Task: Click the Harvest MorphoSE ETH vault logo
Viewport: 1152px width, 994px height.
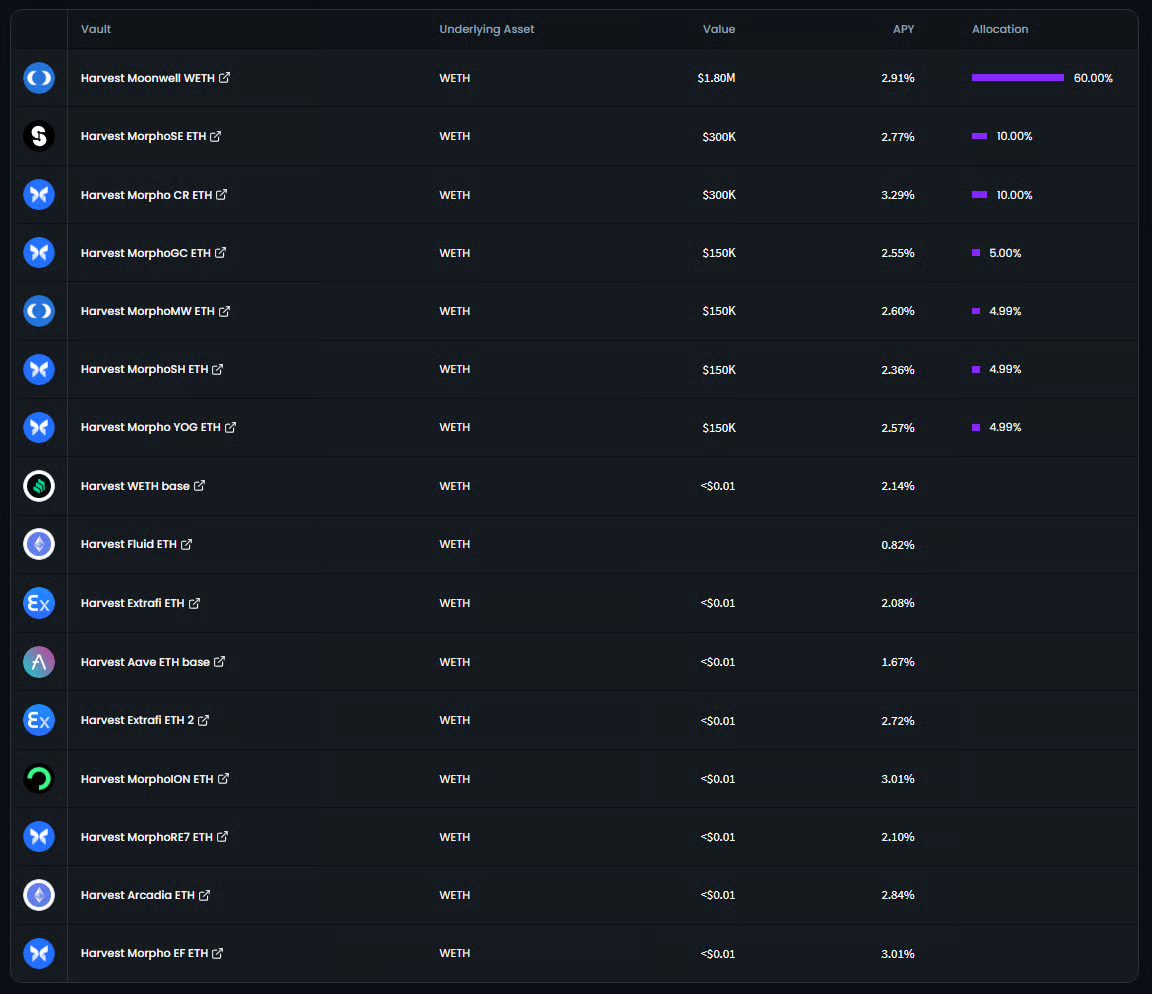Action: pyautogui.click(x=39, y=136)
